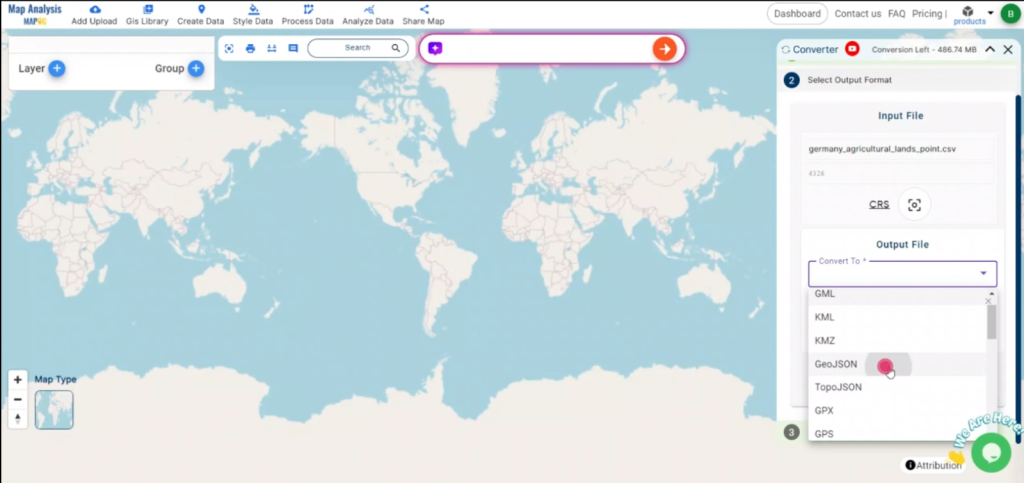Viewport: 1024px width, 483px height.
Task: Open the Share Map menu
Action: 423,15
